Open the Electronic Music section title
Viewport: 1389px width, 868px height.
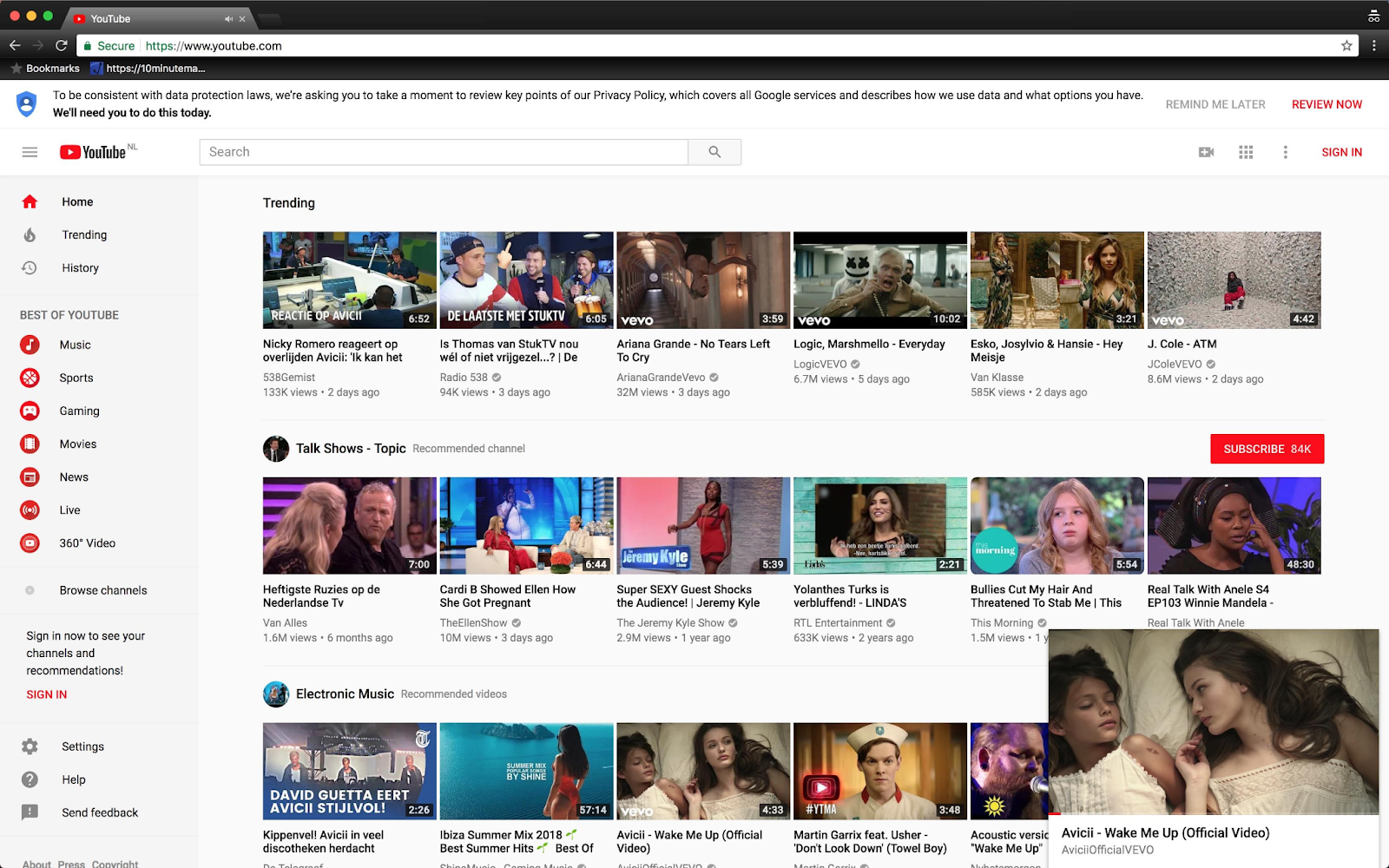pyautogui.click(x=345, y=694)
